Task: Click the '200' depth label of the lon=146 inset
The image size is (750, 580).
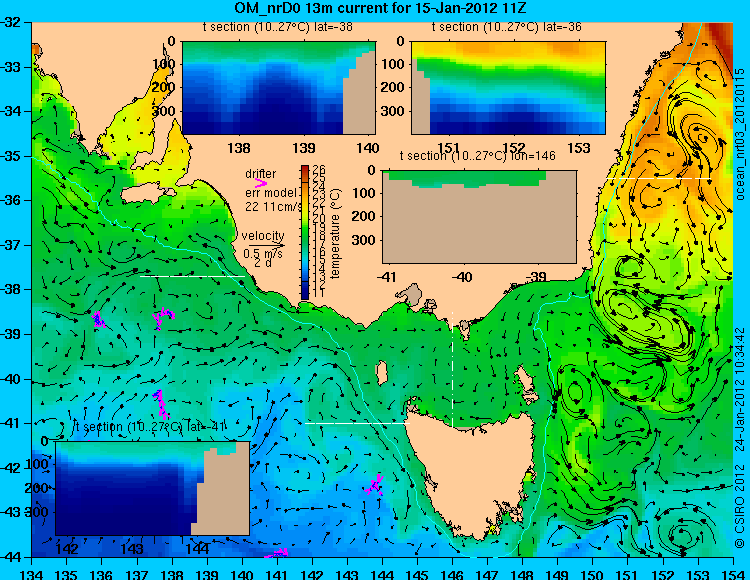Action: coord(364,216)
